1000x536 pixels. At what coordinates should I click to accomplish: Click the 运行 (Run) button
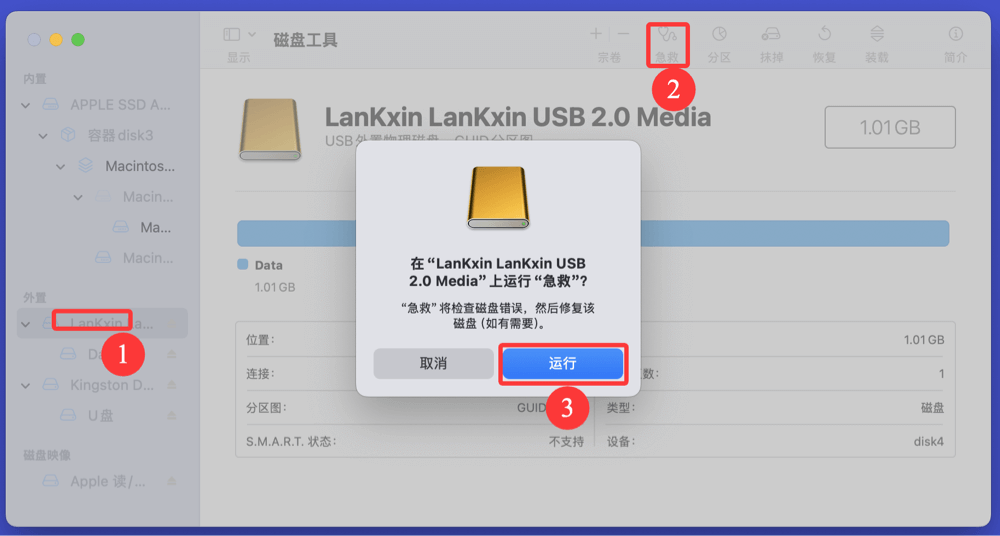tap(562, 364)
